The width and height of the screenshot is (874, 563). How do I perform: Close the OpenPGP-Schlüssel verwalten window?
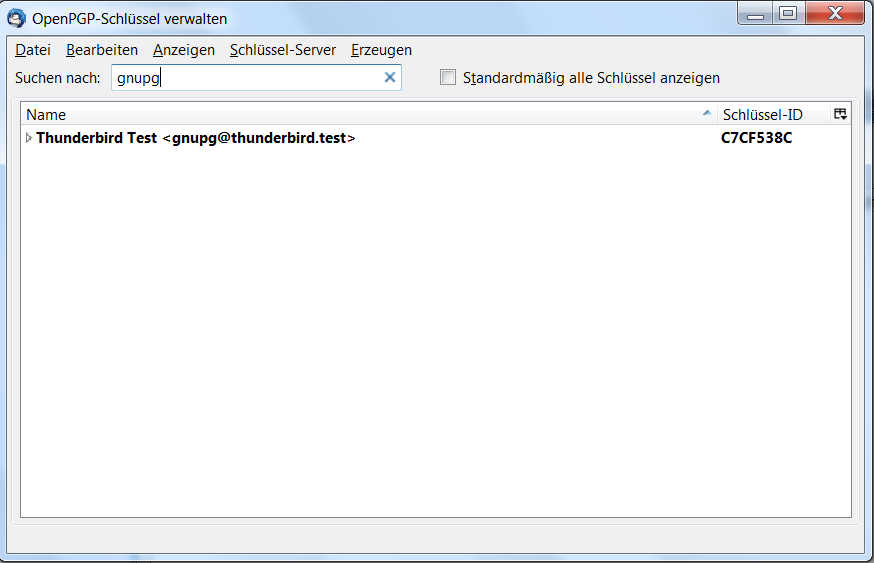(834, 13)
